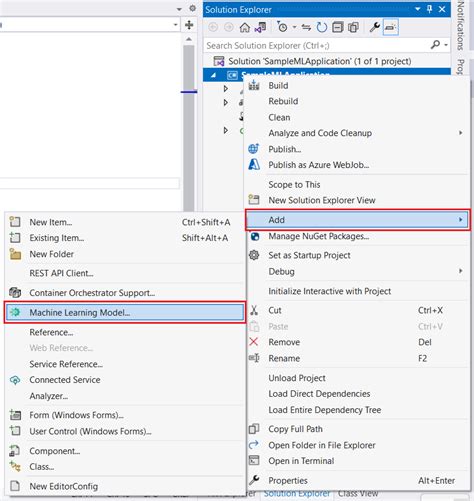Viewport: 474px width, 501px height.
Task: Select Analyzer... in Add submenu
Action: click(x=125, y=396)
